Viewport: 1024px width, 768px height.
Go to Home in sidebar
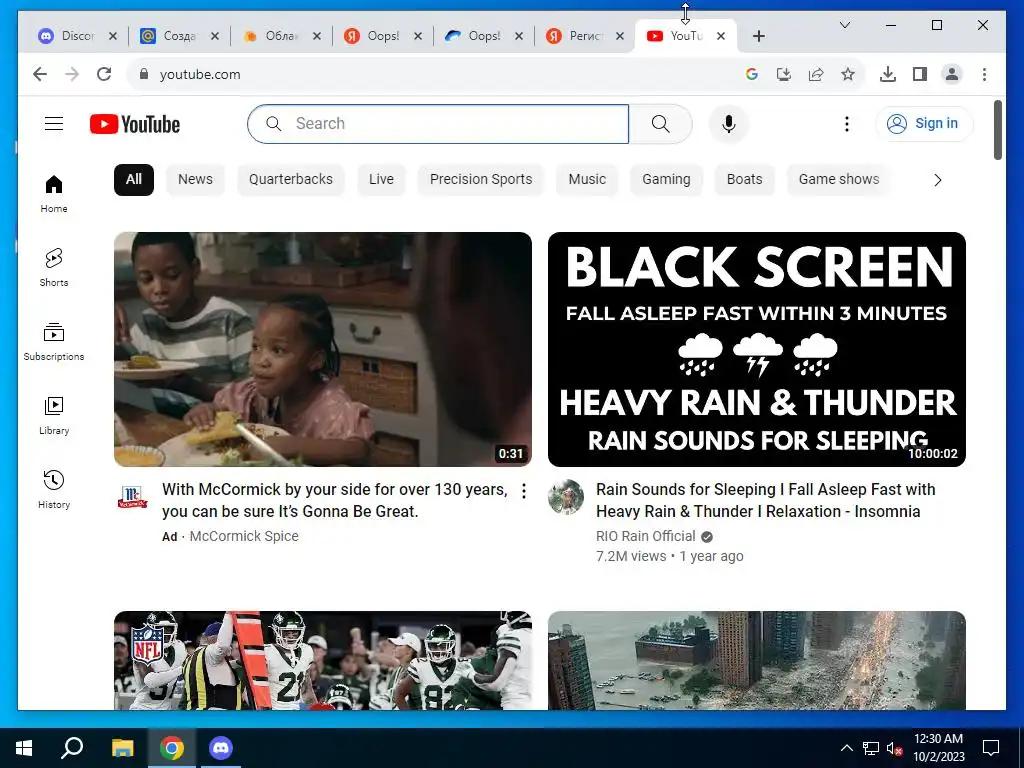pos(54,194)
